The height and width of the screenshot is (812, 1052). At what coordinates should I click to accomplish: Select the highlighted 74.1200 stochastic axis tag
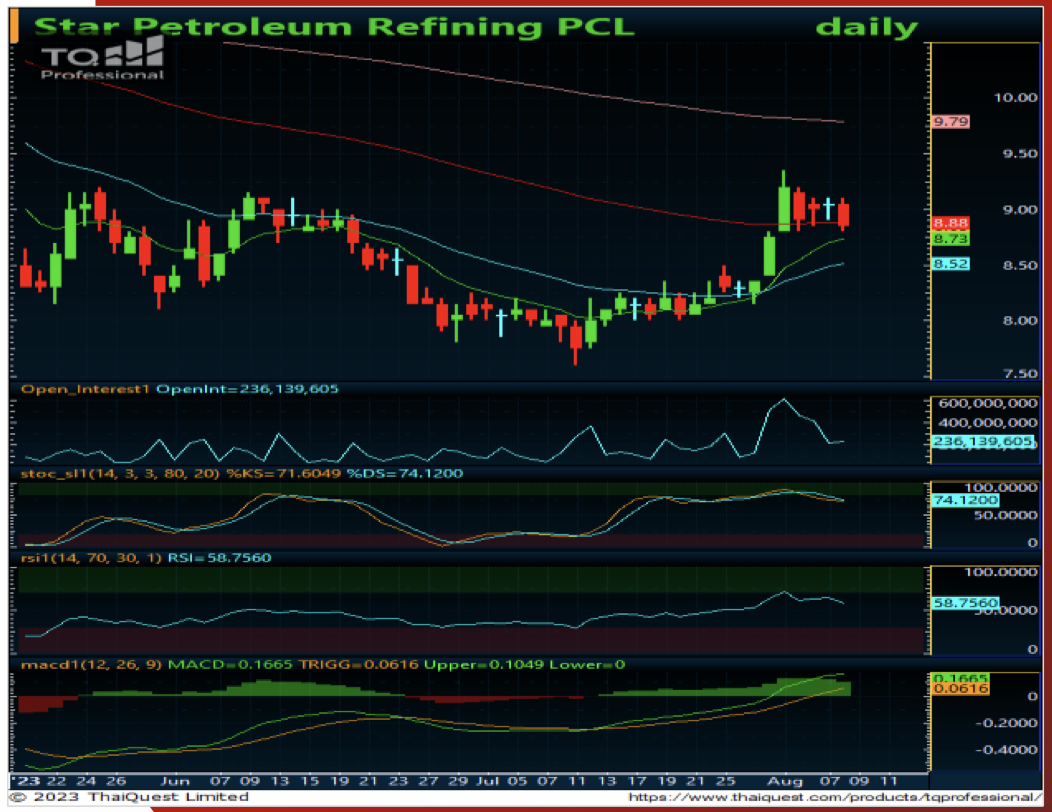965,500
